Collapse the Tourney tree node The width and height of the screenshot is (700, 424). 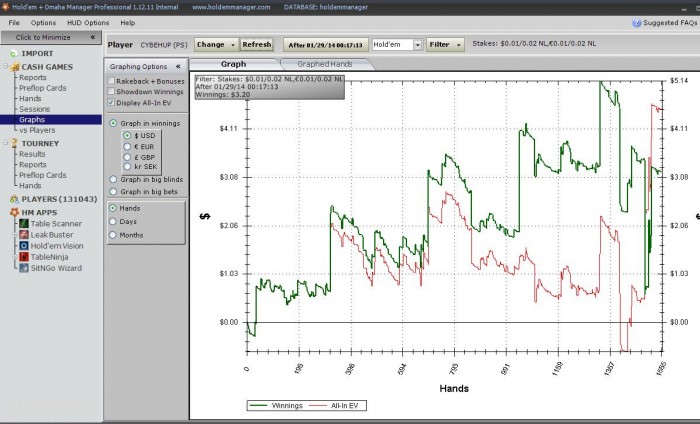tap(5, 143)
